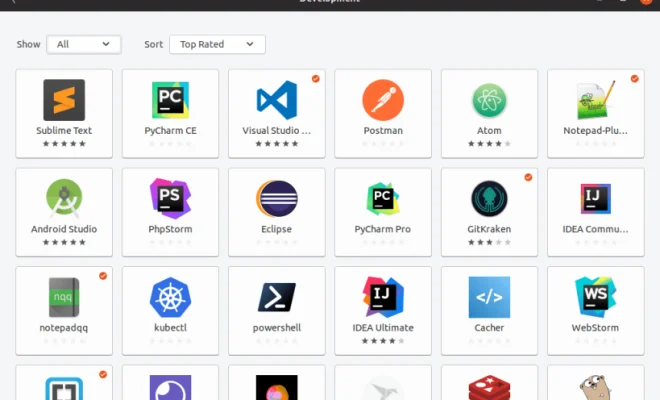Open the Atom app icon
660x400 pixels.
tap(489, 100)
